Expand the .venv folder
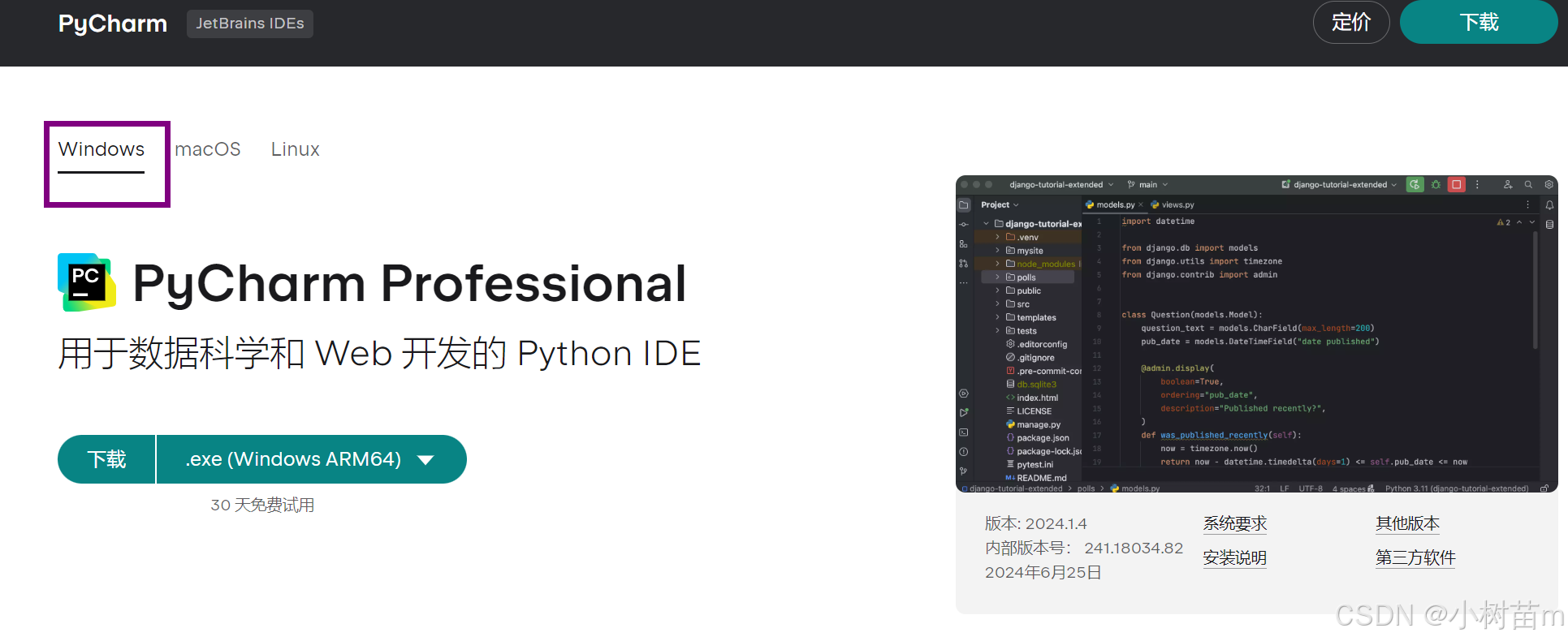The width and height of the screenshot is (1568, 641). (x=998, y=238)
